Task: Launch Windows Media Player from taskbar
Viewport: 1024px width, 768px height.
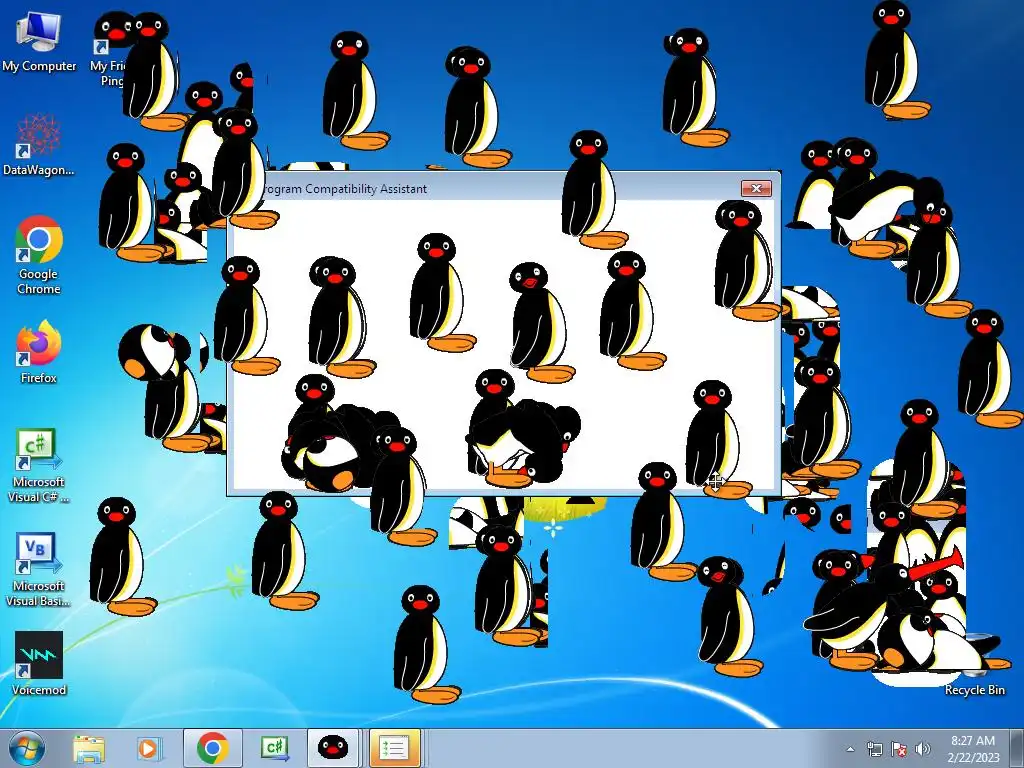Action: click(x=148, y=748)
